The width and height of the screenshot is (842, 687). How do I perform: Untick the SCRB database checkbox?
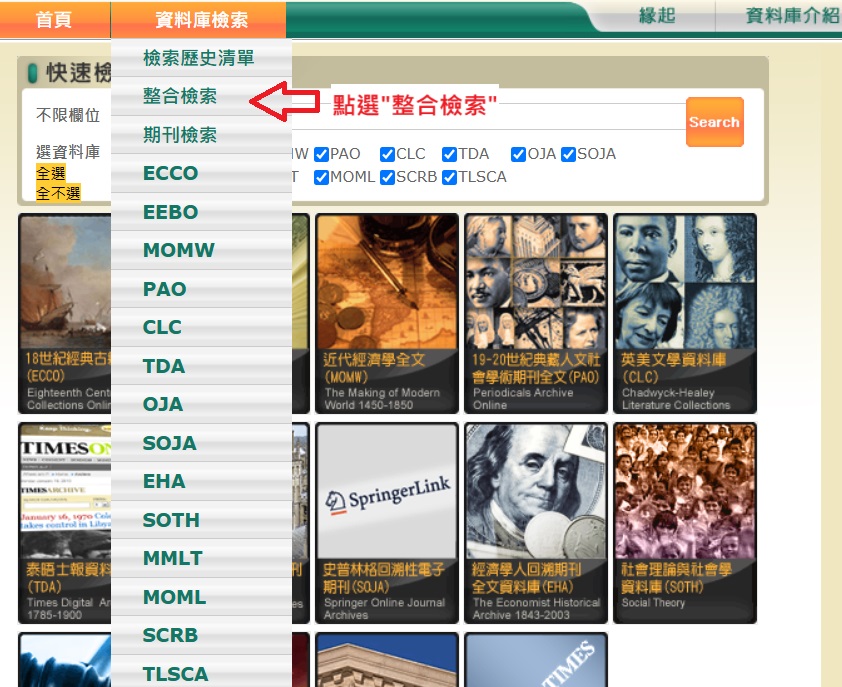pyautogui.click(x=387, y=178)
